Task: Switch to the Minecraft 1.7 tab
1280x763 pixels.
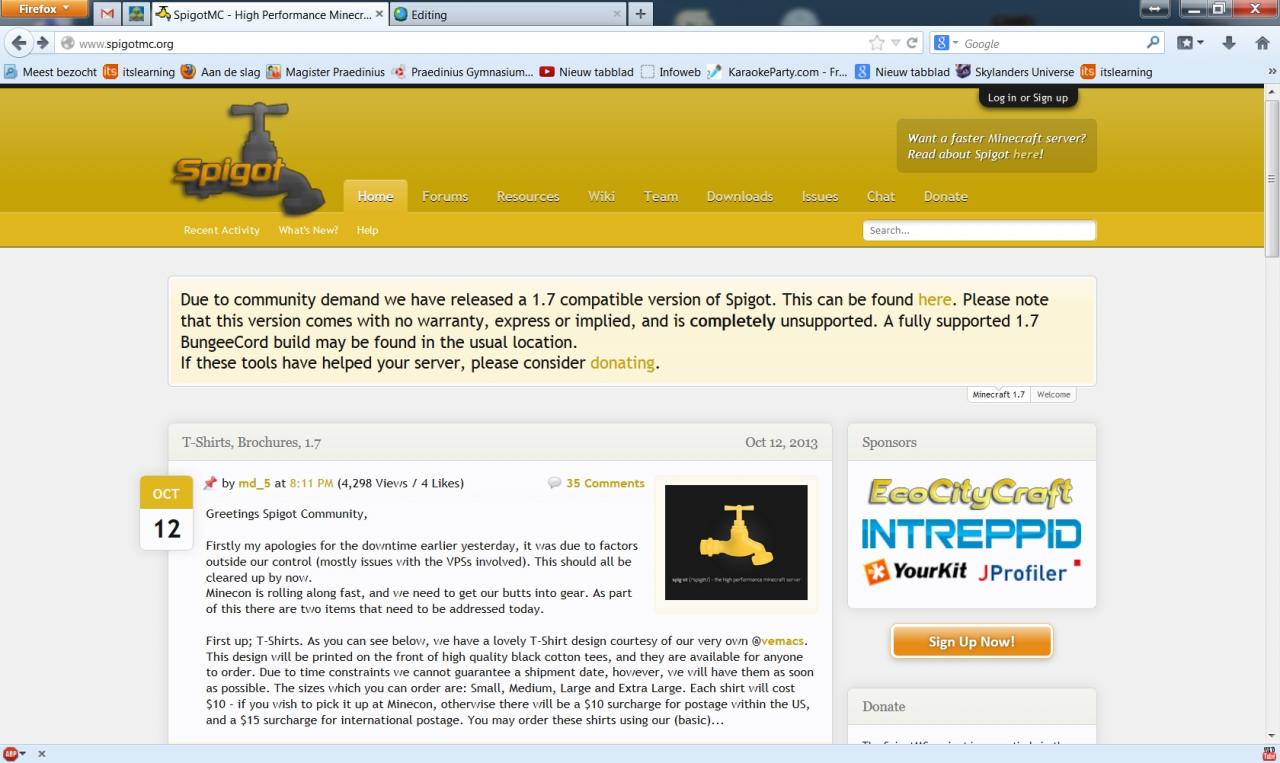Action: pyautogui.click(x=997, y=394)
